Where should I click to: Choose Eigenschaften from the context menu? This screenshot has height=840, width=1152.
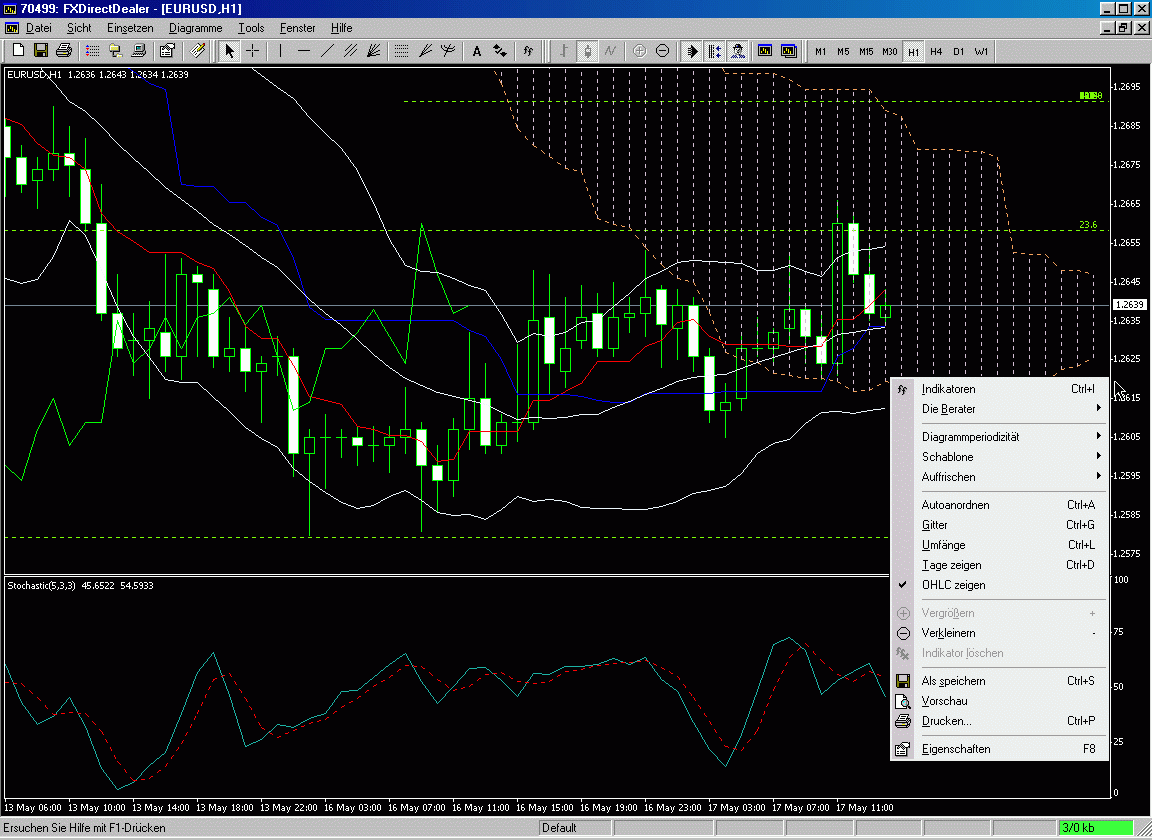click(x=956, y=749)
